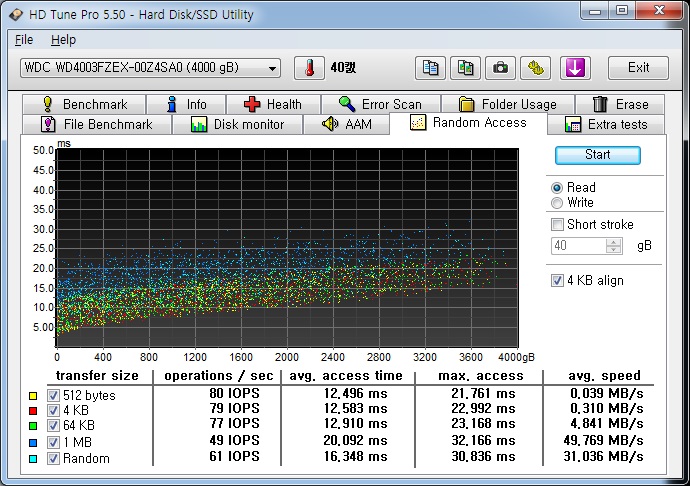Open the Help menu
This screenshot has width=690, height=486.
(63, 40)
